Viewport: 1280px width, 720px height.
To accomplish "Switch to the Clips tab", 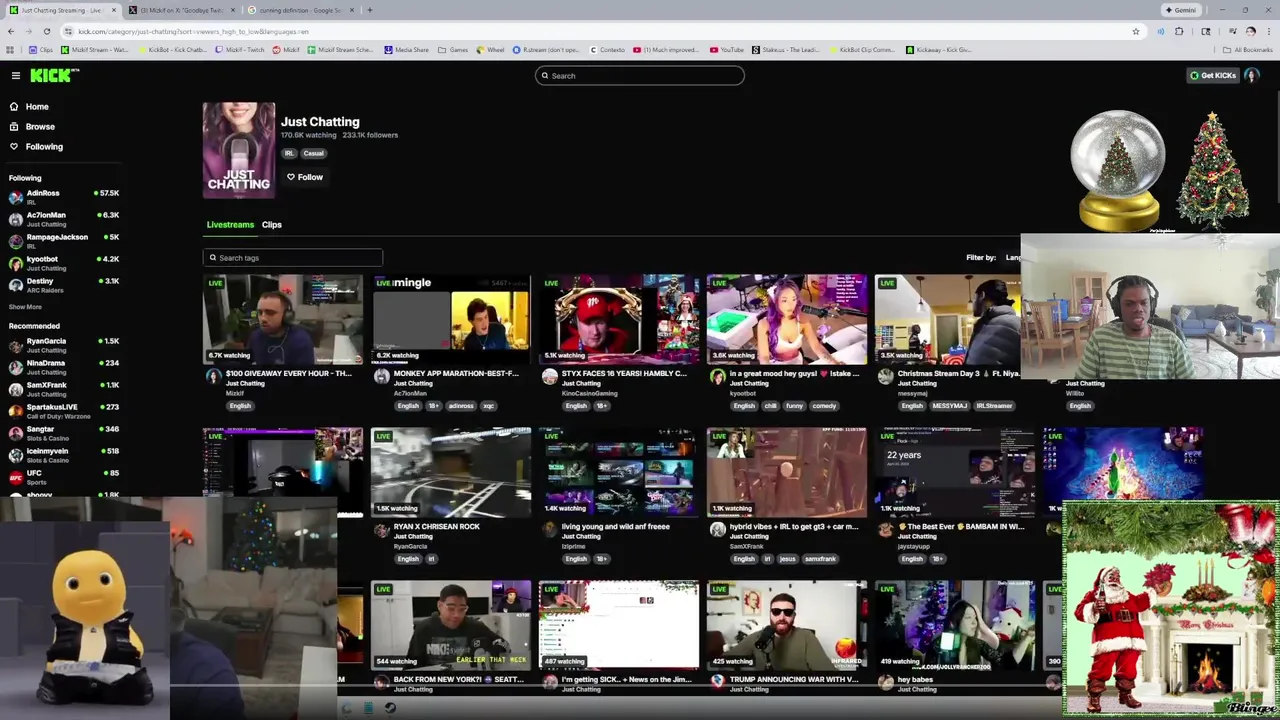I will (272, 224).
